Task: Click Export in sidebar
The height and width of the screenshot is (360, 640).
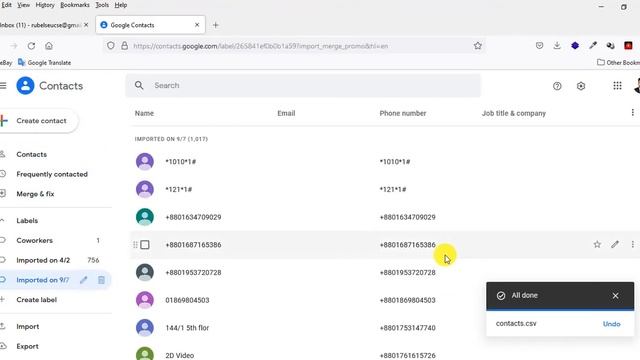Action: point(27,346)
